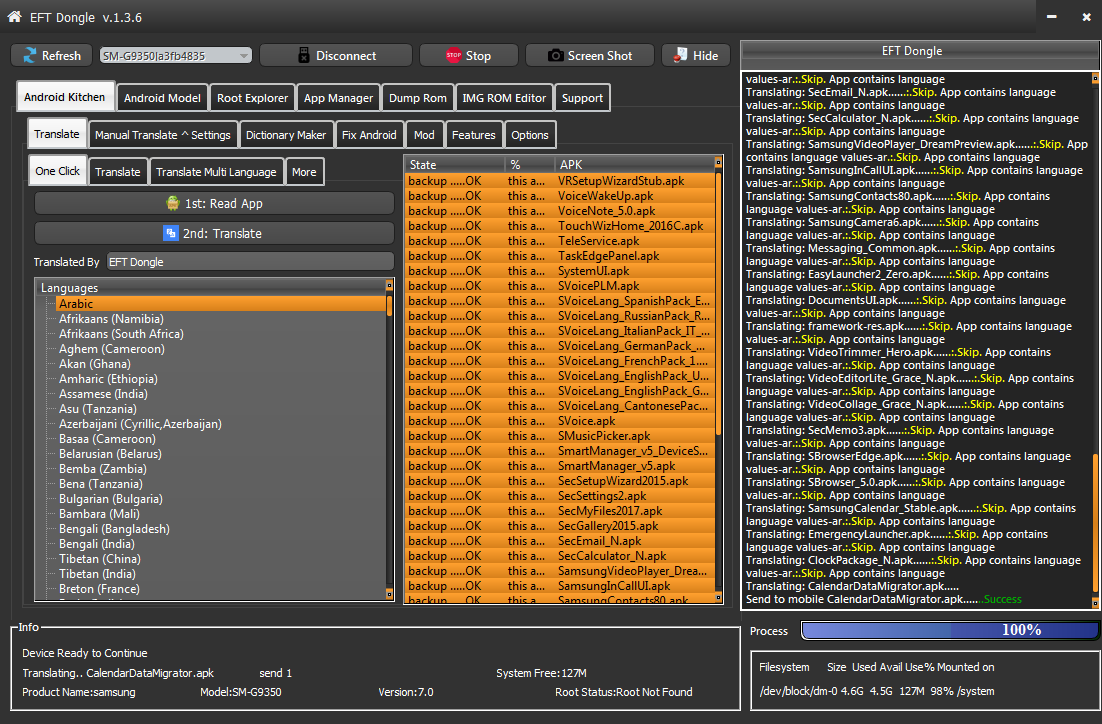The image size is (1102, 724).
Task: Click the Refresh button
Action: tap(52, 56)
